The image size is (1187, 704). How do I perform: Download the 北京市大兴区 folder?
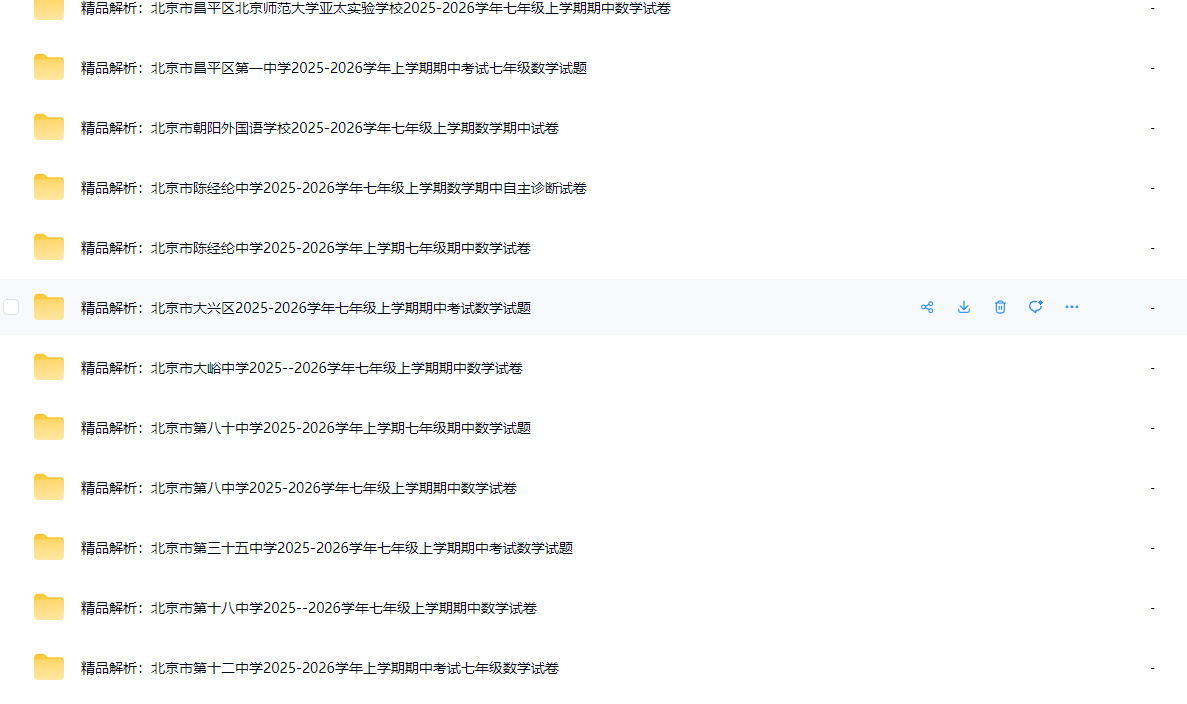tap(964, 307)
